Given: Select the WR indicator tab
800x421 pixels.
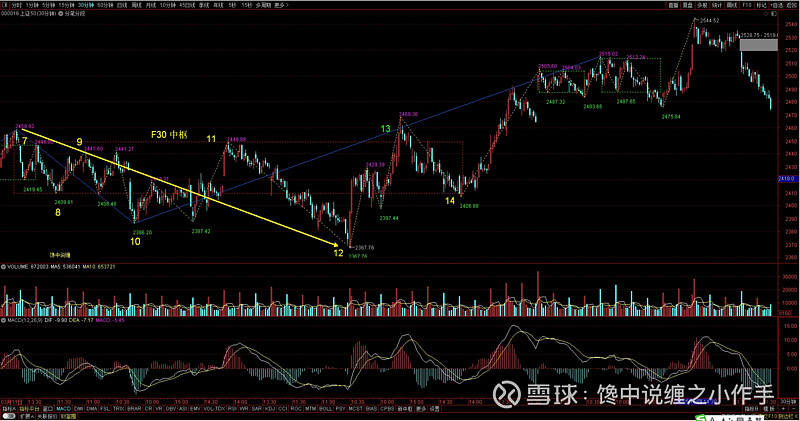Looking at the screenshot, I should coord(244,409).
